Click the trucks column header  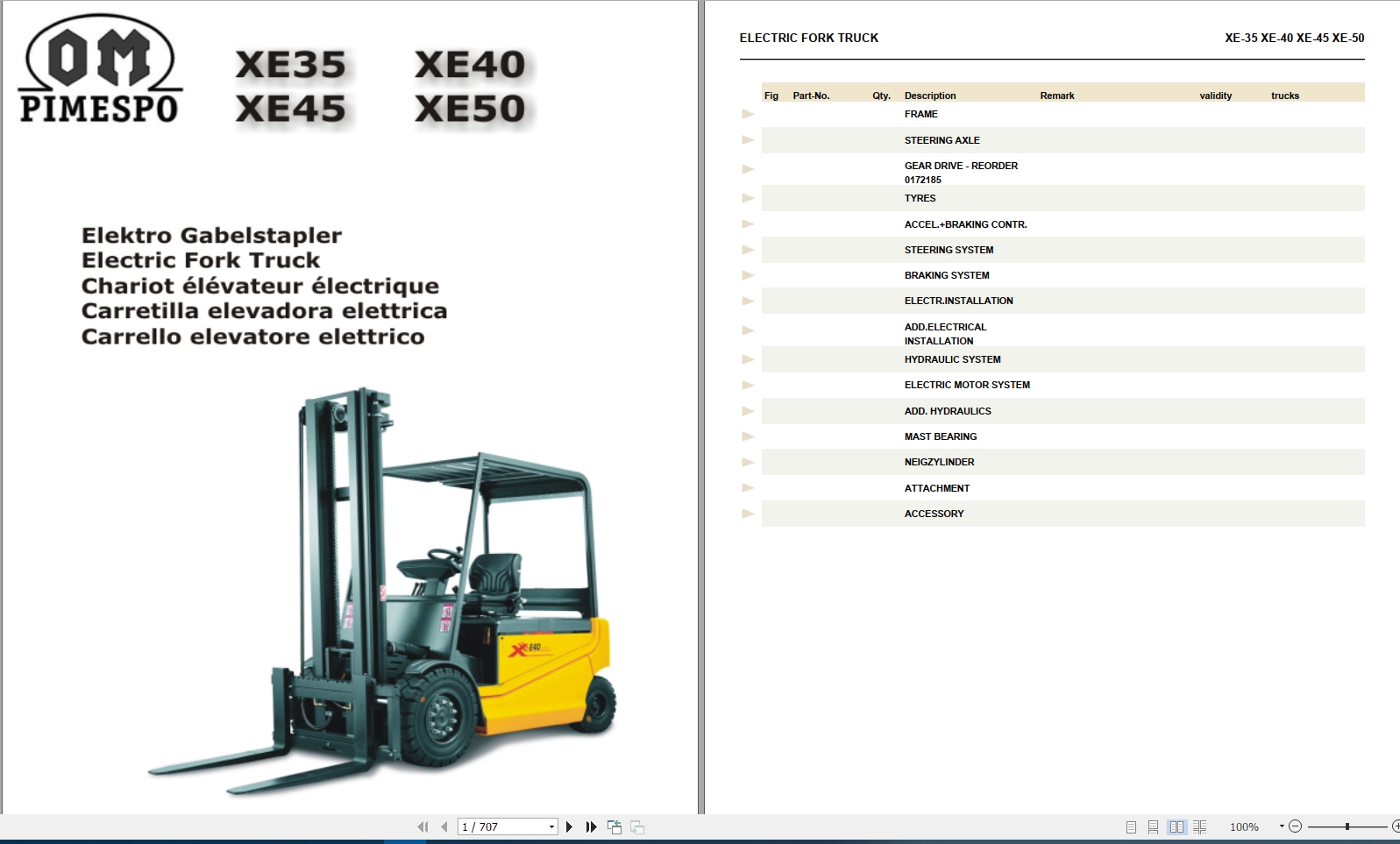tap(1285, 96)
